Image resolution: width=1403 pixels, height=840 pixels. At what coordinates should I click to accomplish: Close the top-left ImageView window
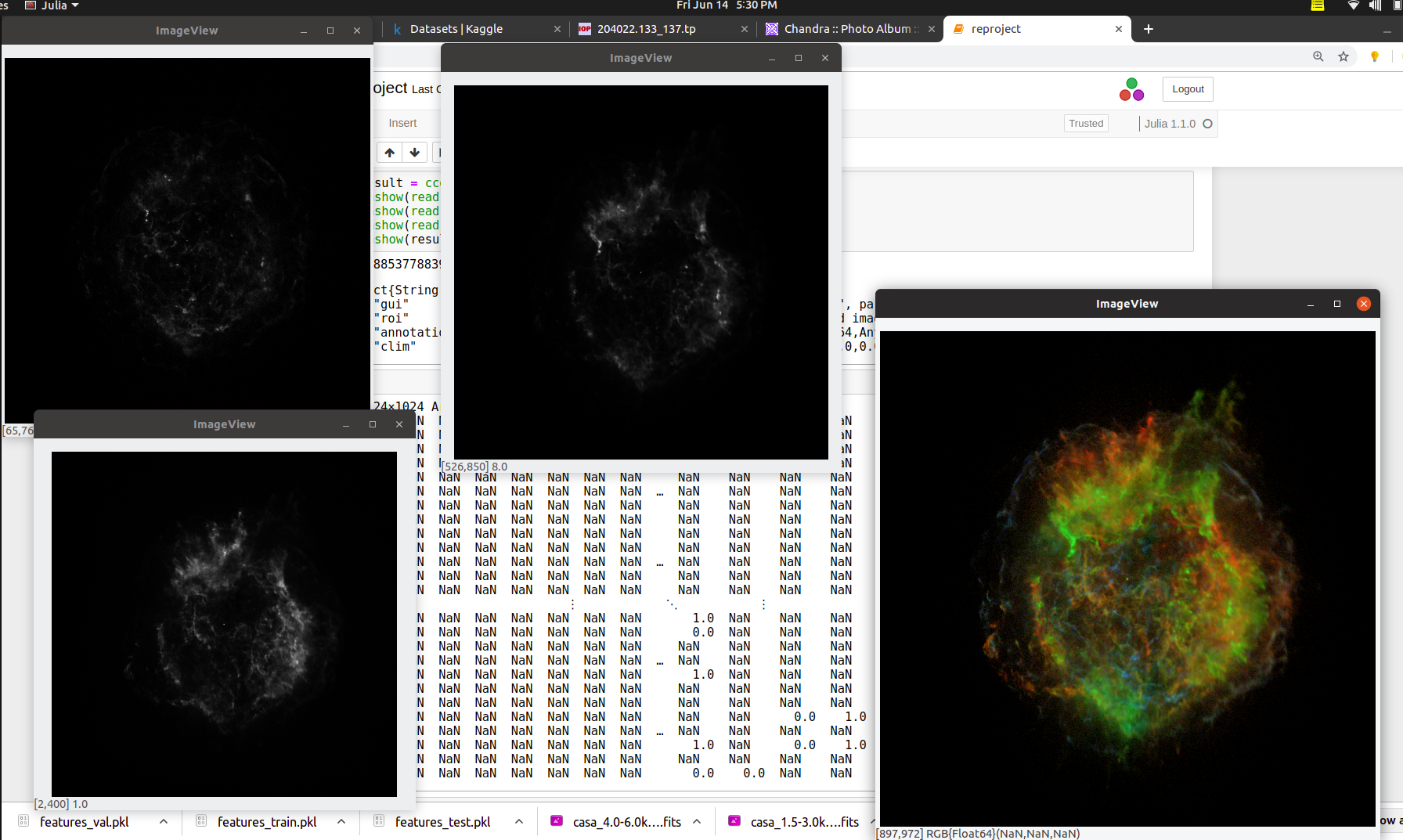coord(357,31)
